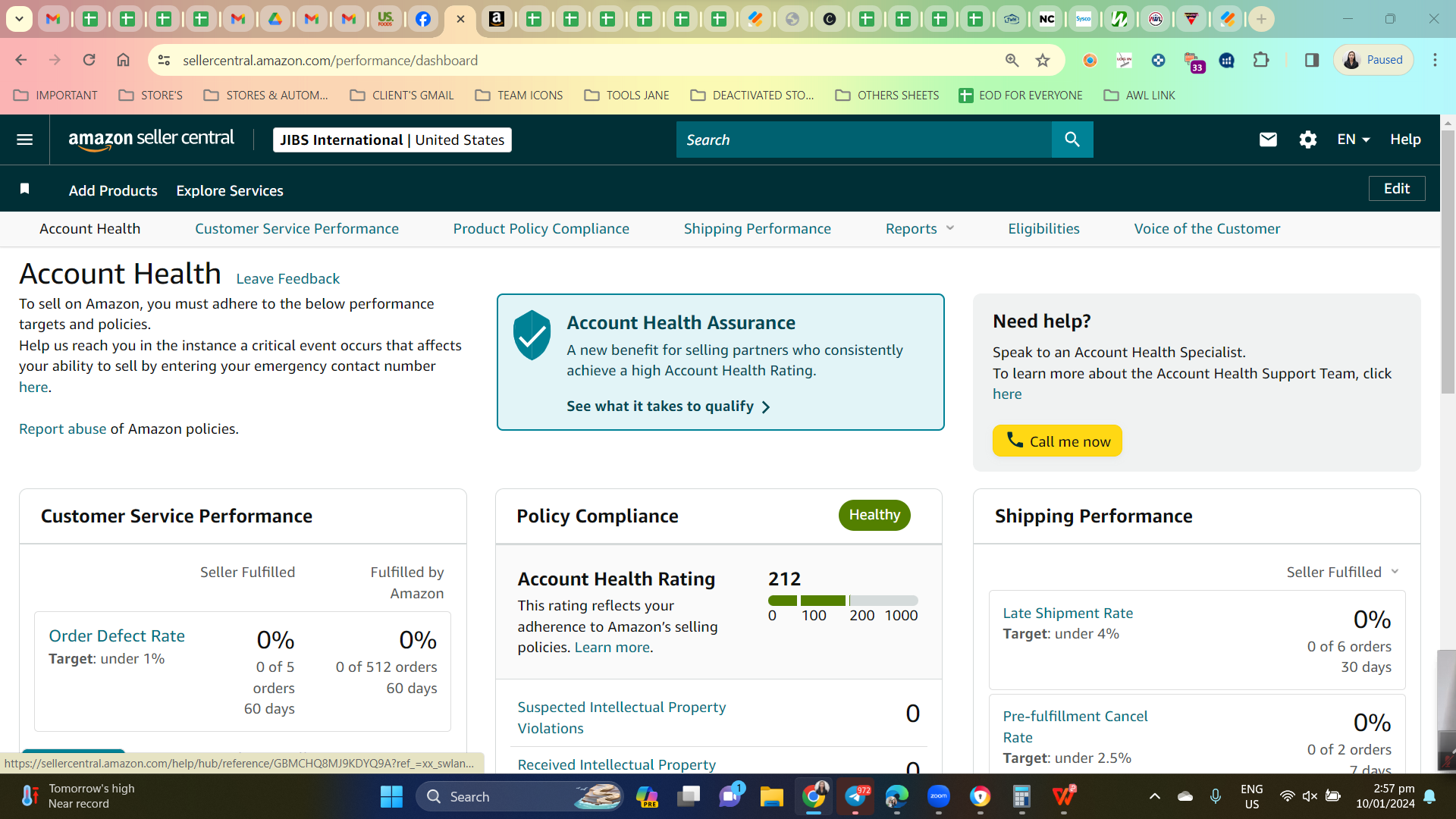The height and width of the screenshot is (819, 1456).
Task: Open Explore Services
Action: coord(230,191)
